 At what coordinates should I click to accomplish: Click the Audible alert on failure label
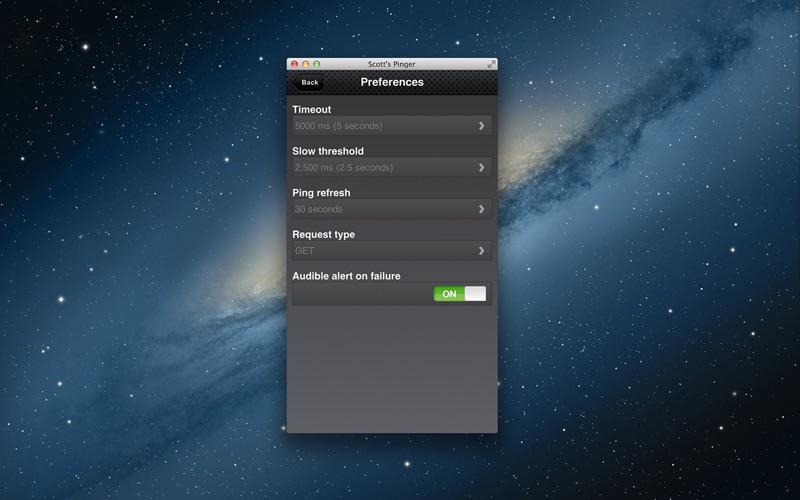click(346, 276)
